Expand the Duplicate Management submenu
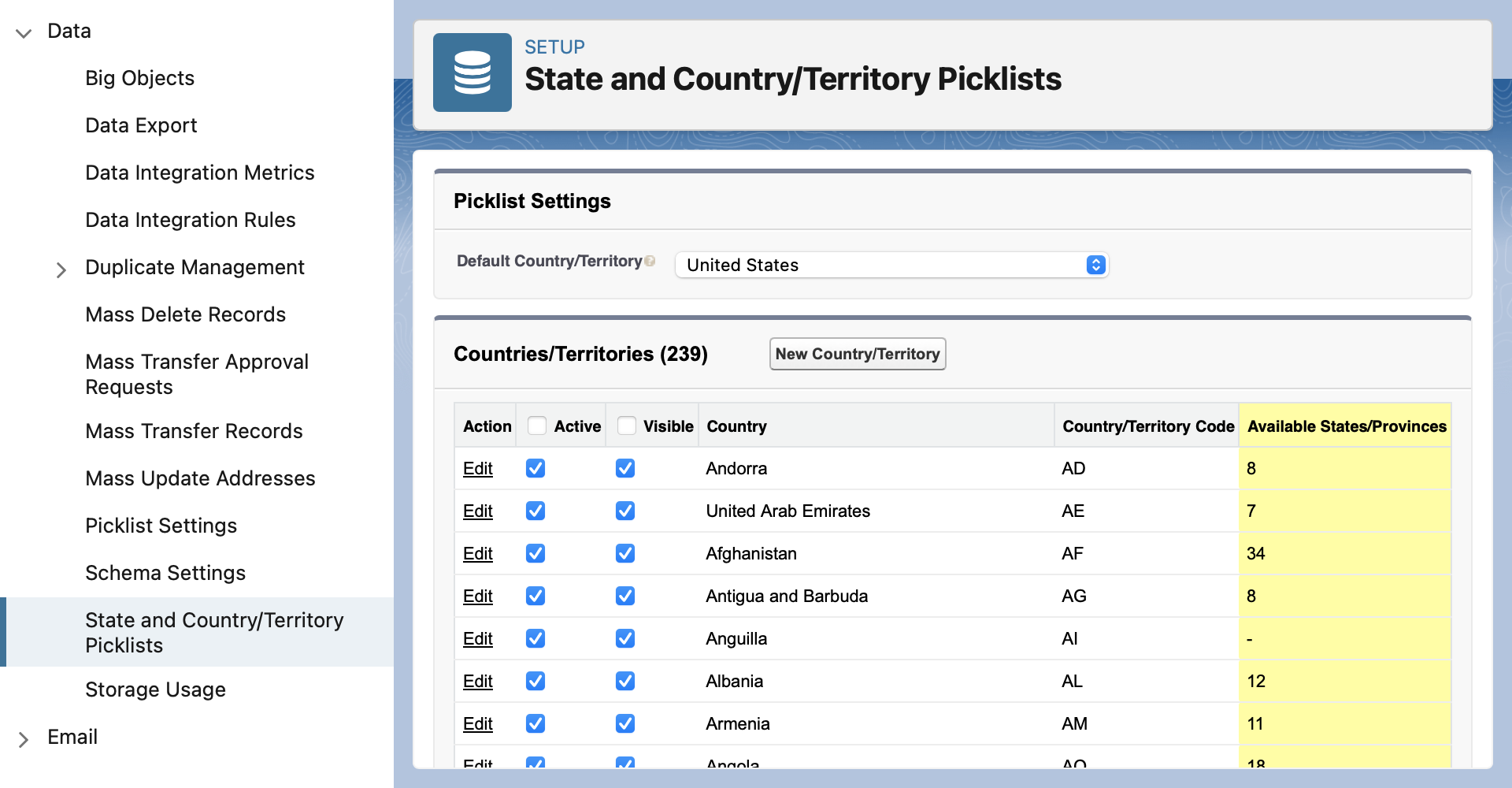Screen dimensions: 1512x788 [x=61, y=269]
